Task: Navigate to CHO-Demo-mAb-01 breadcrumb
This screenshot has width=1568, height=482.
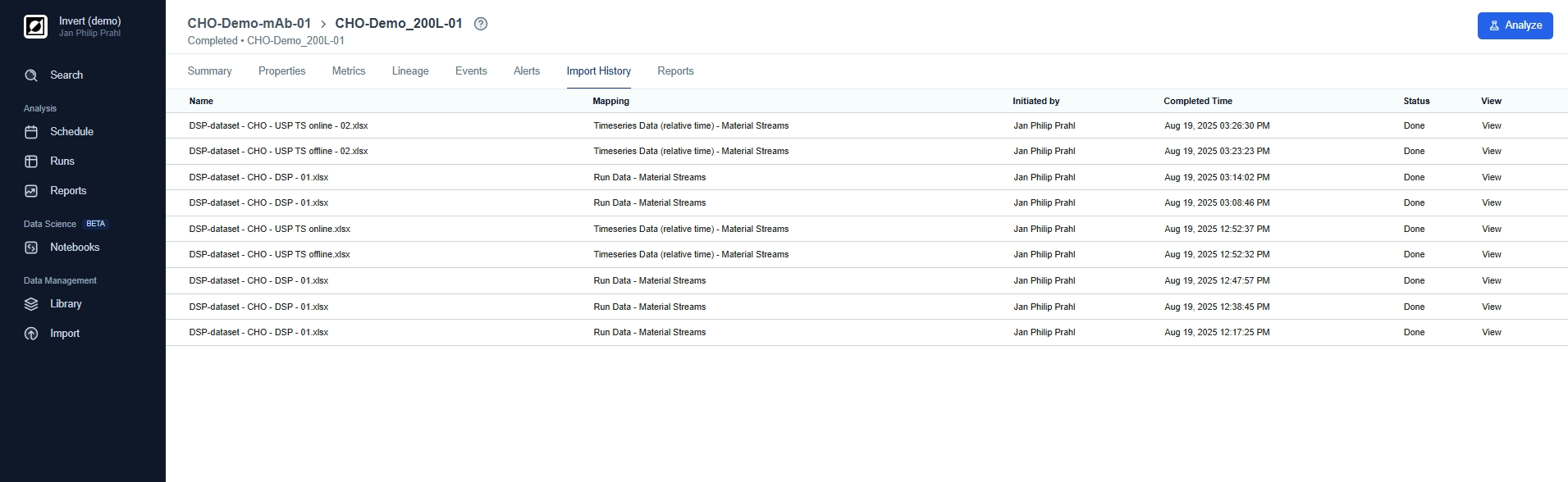Action: tap(249, 24)
